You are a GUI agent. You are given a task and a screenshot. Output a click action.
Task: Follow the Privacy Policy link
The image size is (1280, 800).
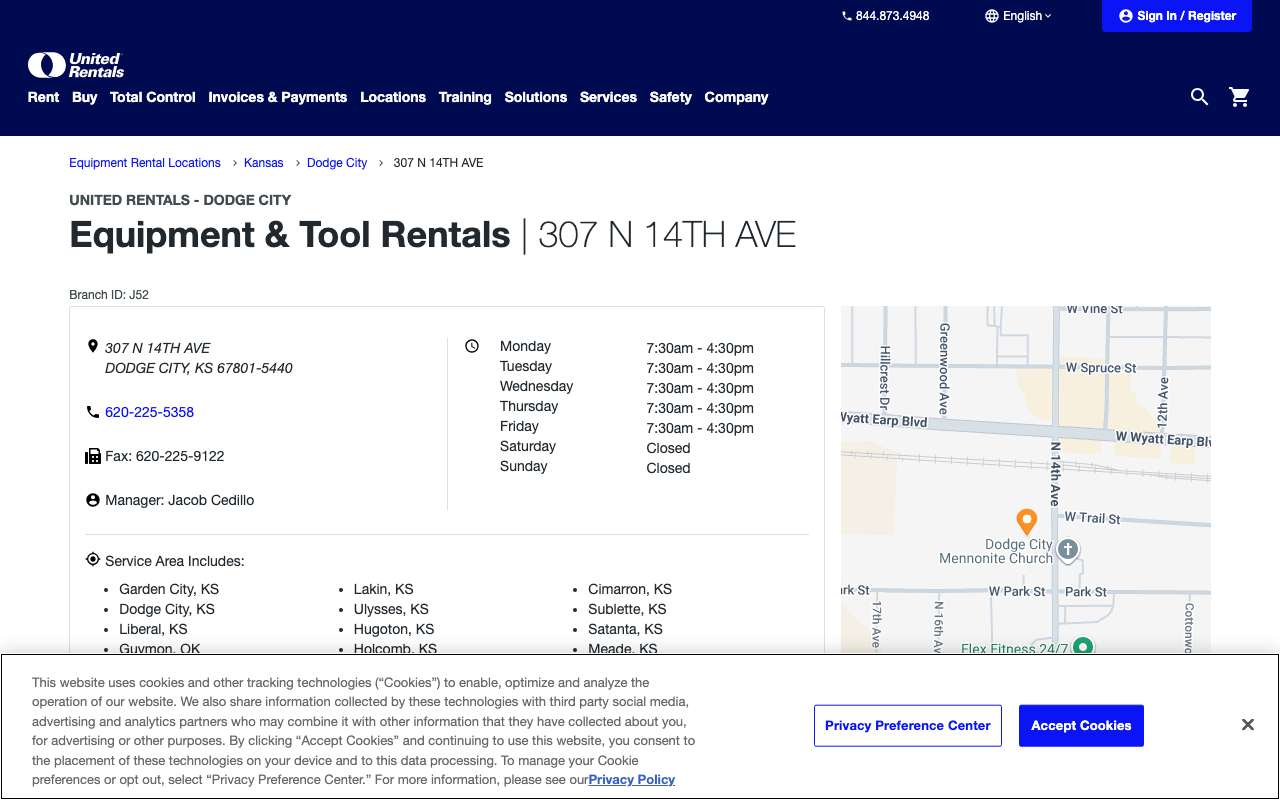tap(632, 780)
